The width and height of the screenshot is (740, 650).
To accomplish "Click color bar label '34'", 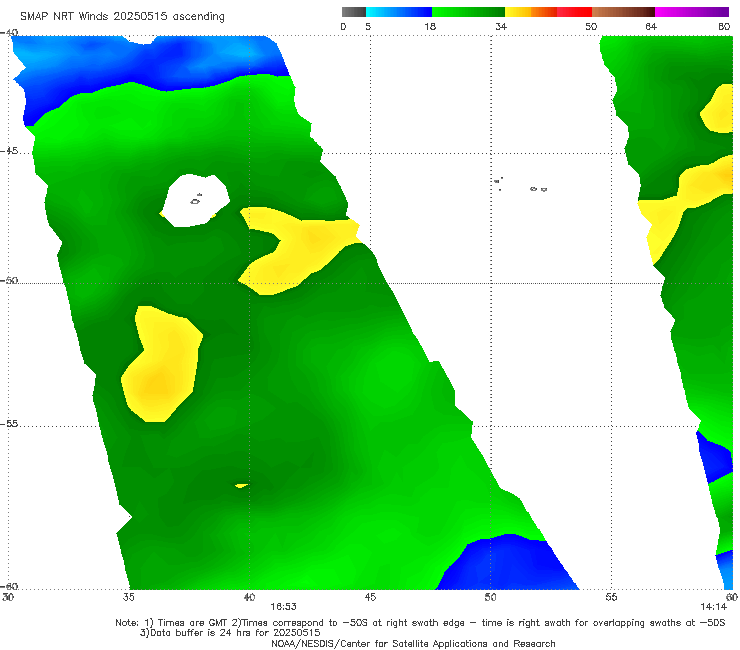I will [501, 27].
